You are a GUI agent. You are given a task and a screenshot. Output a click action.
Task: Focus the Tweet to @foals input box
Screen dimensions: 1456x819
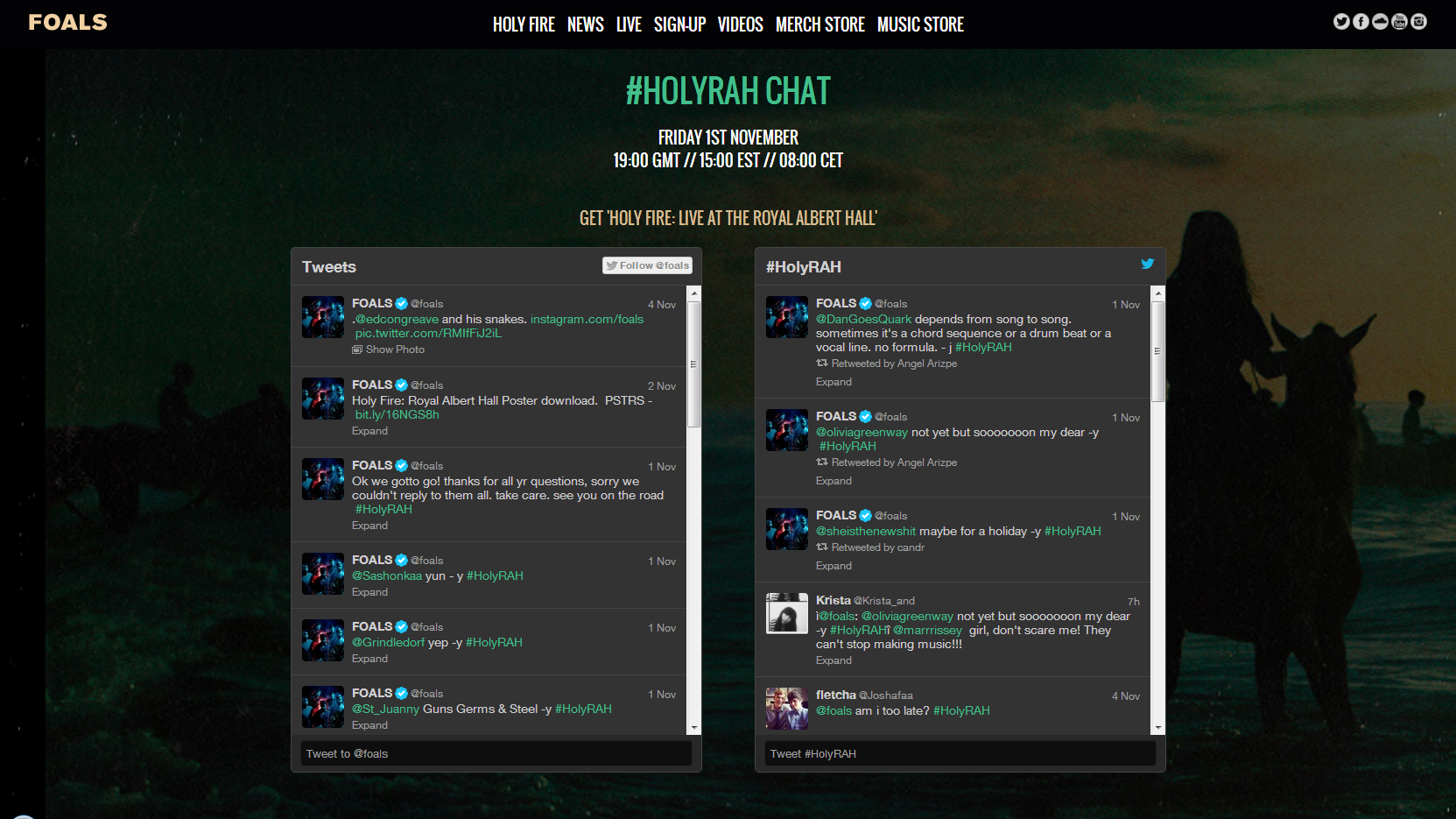coord(496,753)
